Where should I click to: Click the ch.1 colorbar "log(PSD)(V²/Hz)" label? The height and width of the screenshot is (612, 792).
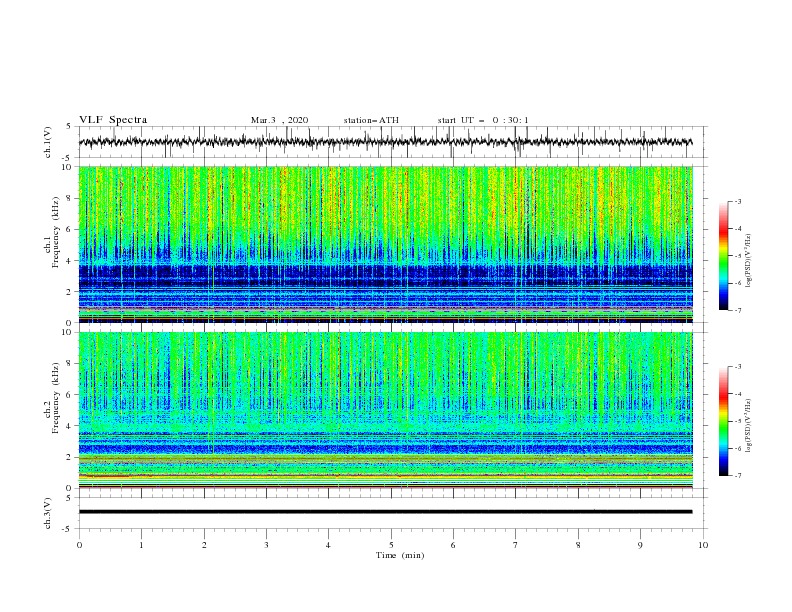[x=748, y=261]
